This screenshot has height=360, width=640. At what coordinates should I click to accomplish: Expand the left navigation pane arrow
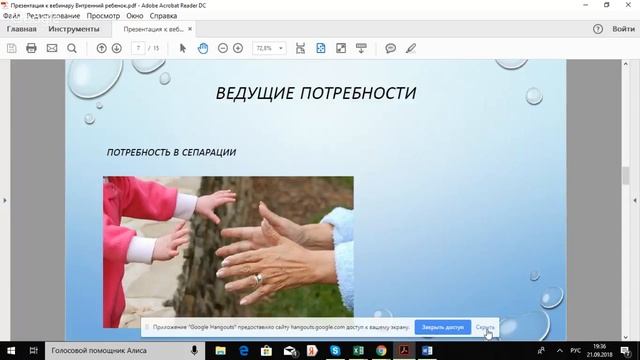[x=4, y=200]
